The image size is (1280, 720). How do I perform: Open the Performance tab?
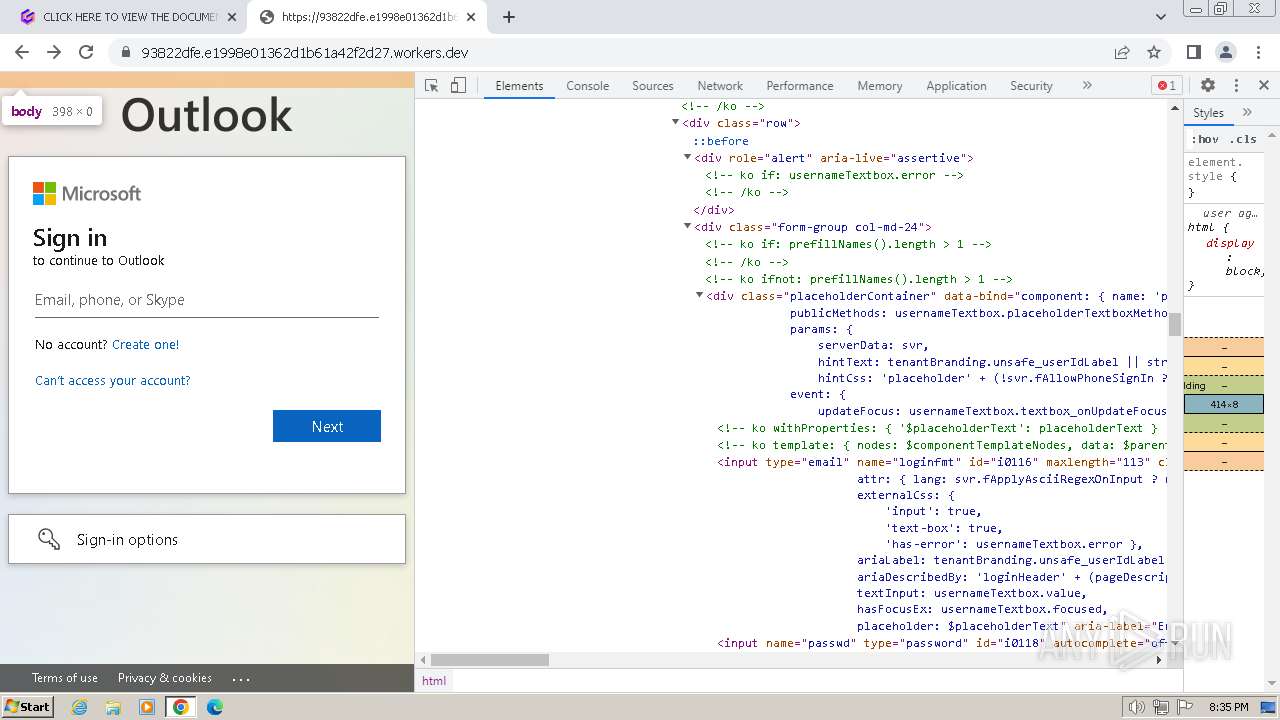(799, 86)
